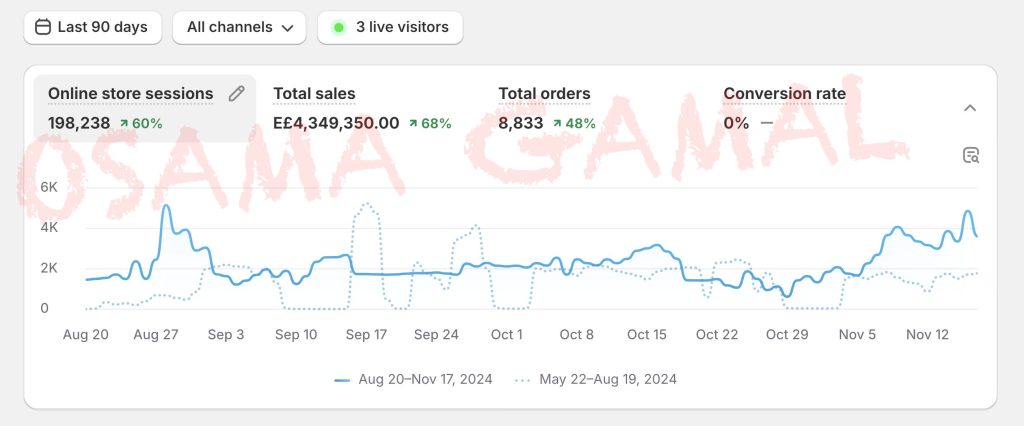Open the Last 90 days date picker
The image size is (1024, 426).
tap(91, 28)
